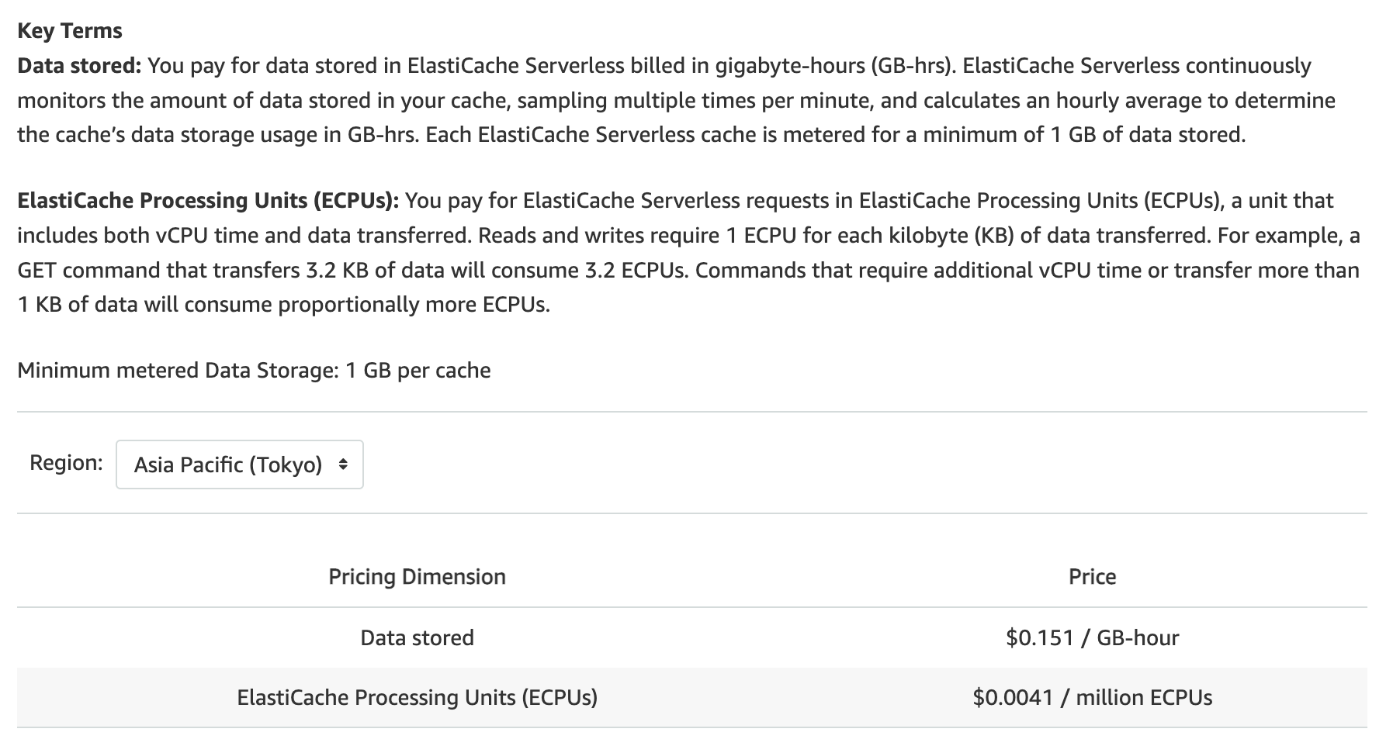
Task: Click the Data stored table row label
Action: tap(417, 637)
